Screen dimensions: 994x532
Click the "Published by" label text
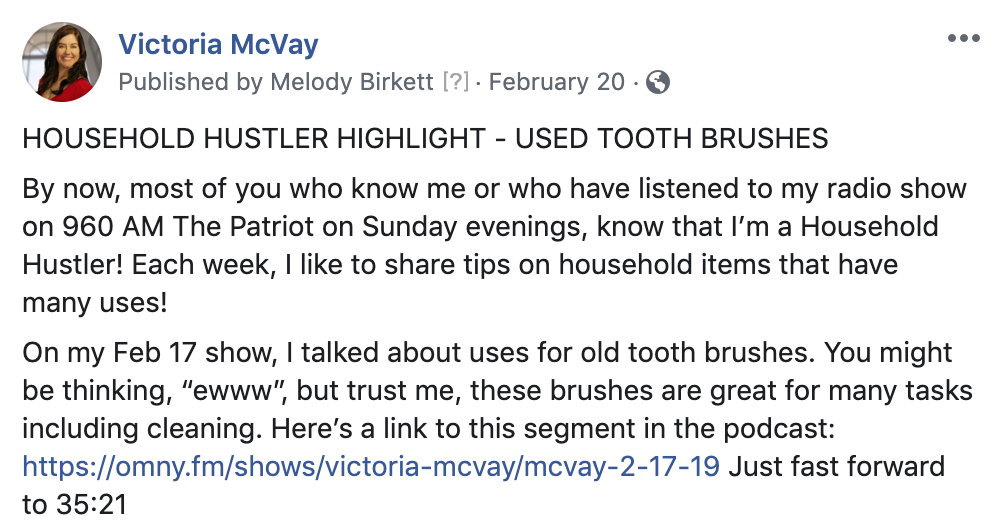(x=191, y=82)
